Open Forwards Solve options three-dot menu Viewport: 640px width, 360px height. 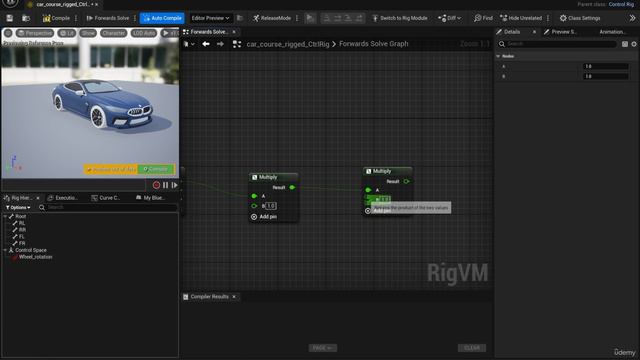[x=135, y=18]
